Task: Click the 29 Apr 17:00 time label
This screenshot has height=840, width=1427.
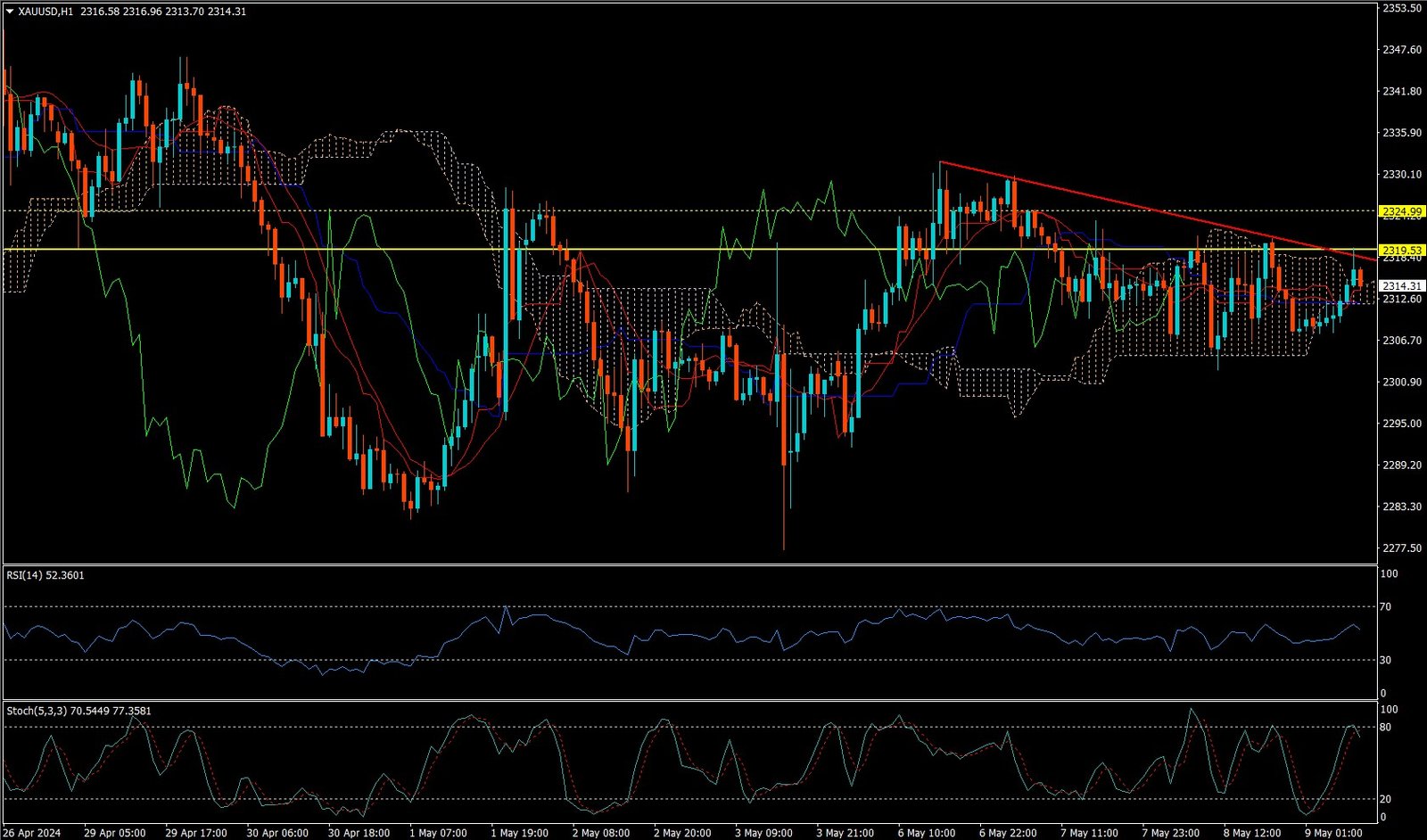Action: click(196, 833)
